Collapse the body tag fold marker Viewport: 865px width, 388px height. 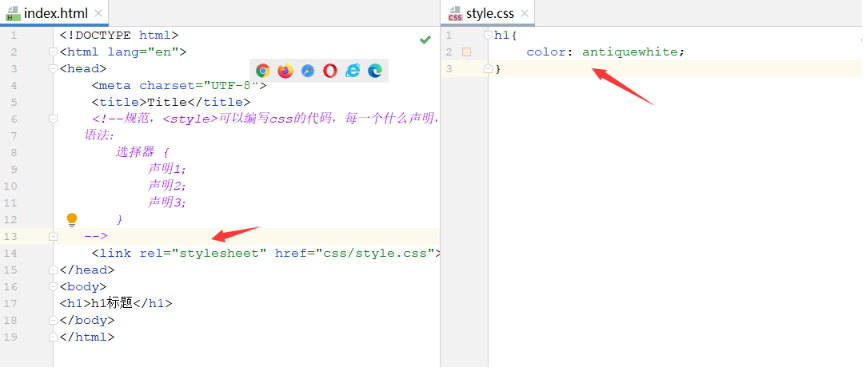53,286
